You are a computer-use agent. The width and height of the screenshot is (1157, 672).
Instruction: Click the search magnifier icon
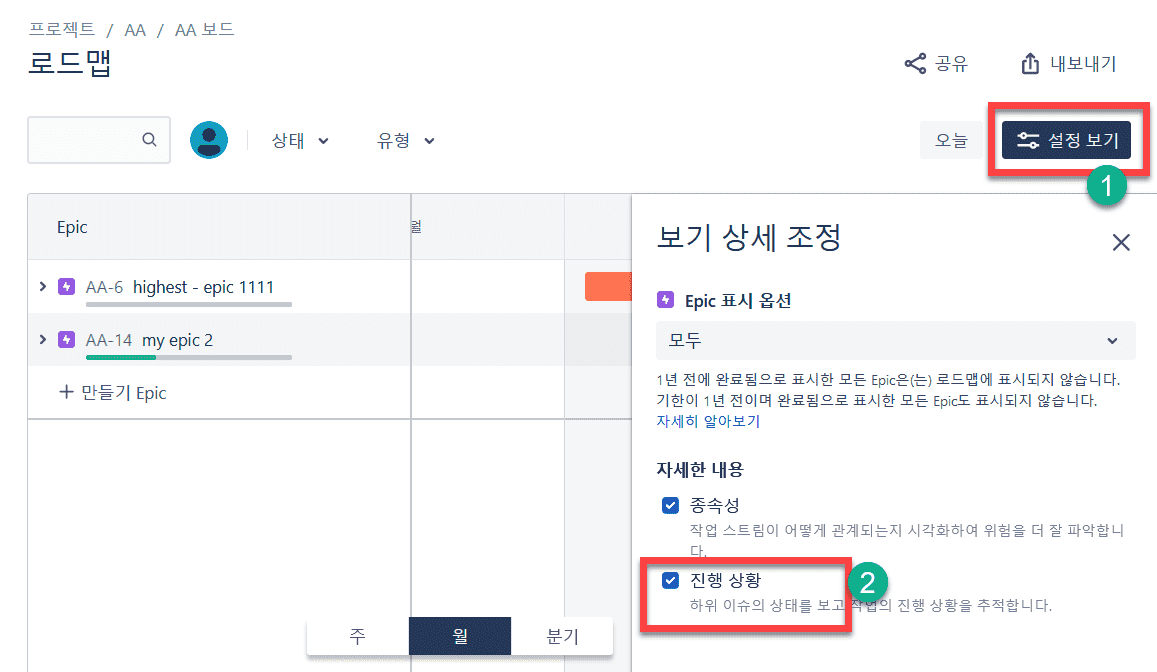coord(149,140)
